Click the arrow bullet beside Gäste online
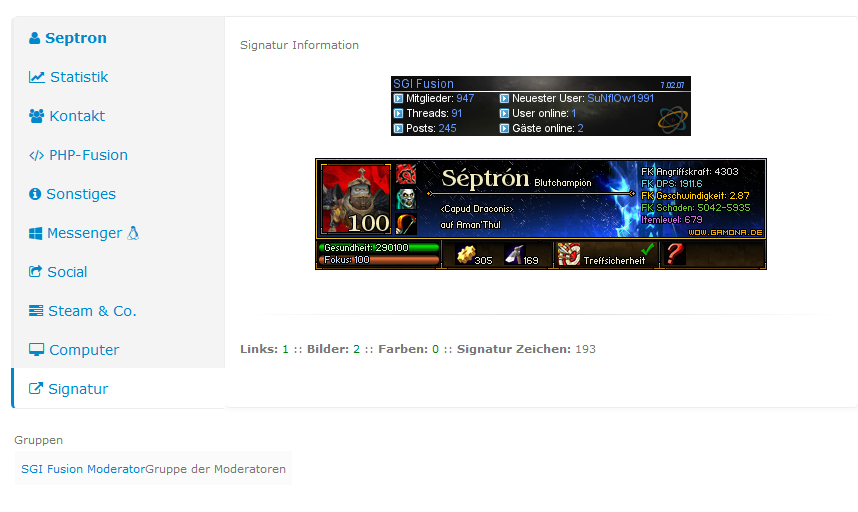The image size is (858, 512). point(504,129)
